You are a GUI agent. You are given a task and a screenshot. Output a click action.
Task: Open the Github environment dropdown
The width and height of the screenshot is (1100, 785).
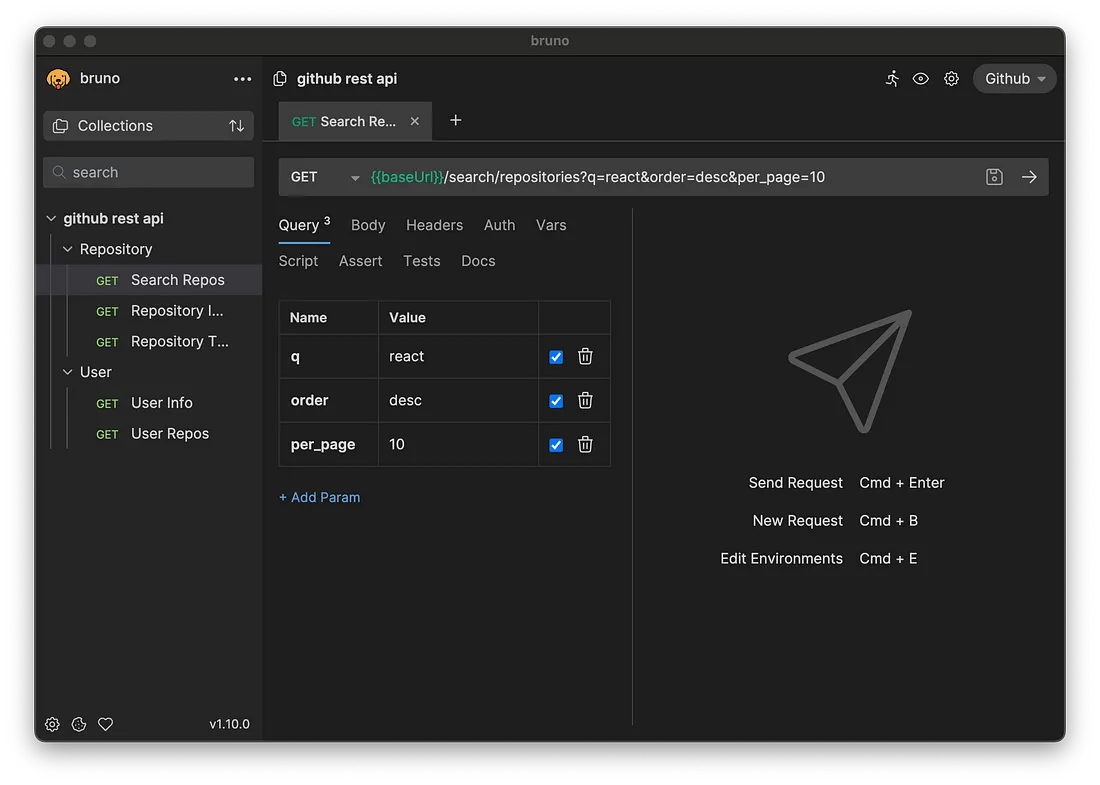click(x=1014, y=79)
